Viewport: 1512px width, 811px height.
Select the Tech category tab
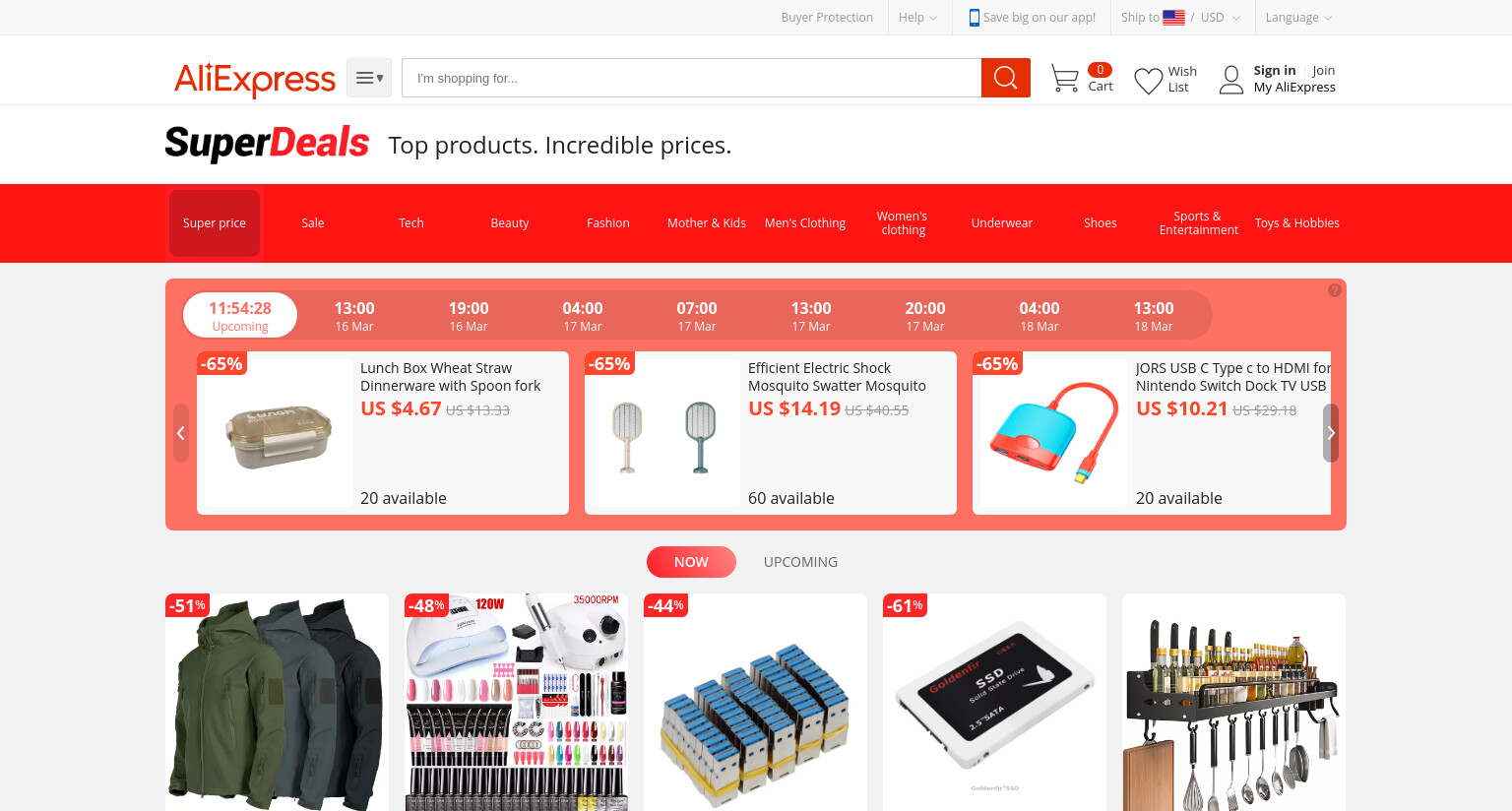click(x=411, y=223)
